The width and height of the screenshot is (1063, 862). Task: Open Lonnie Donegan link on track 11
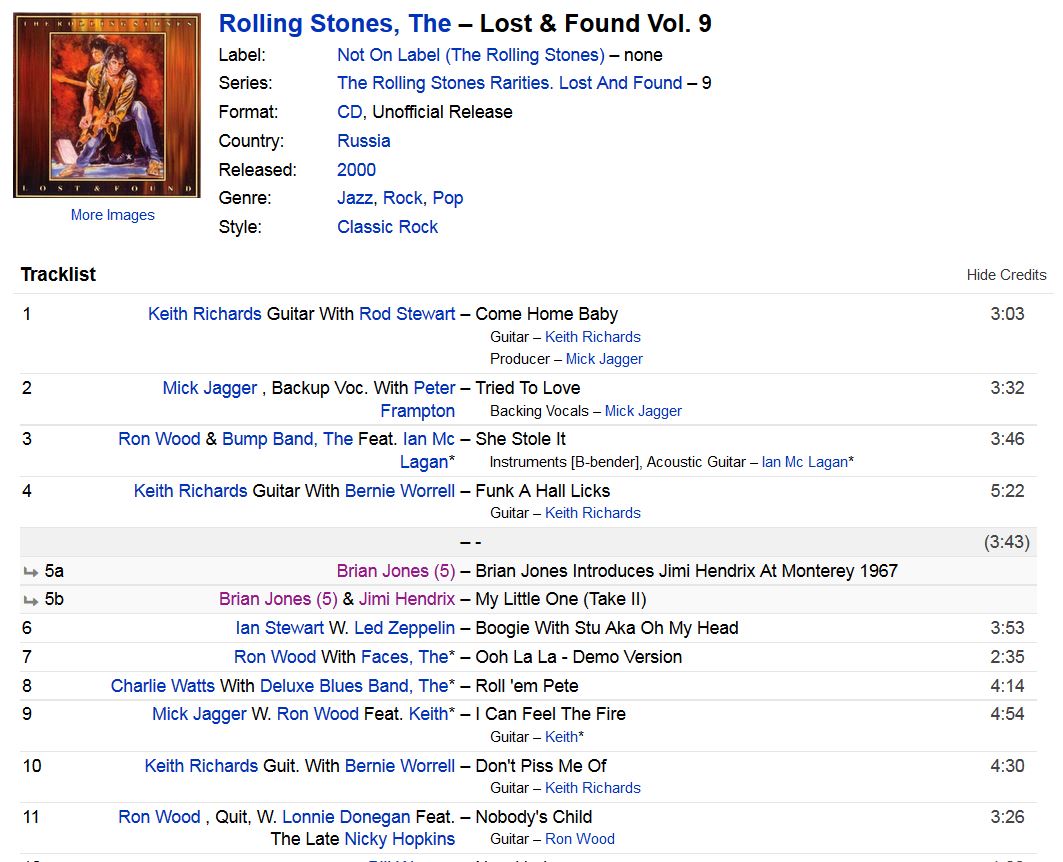pos(346,817)
